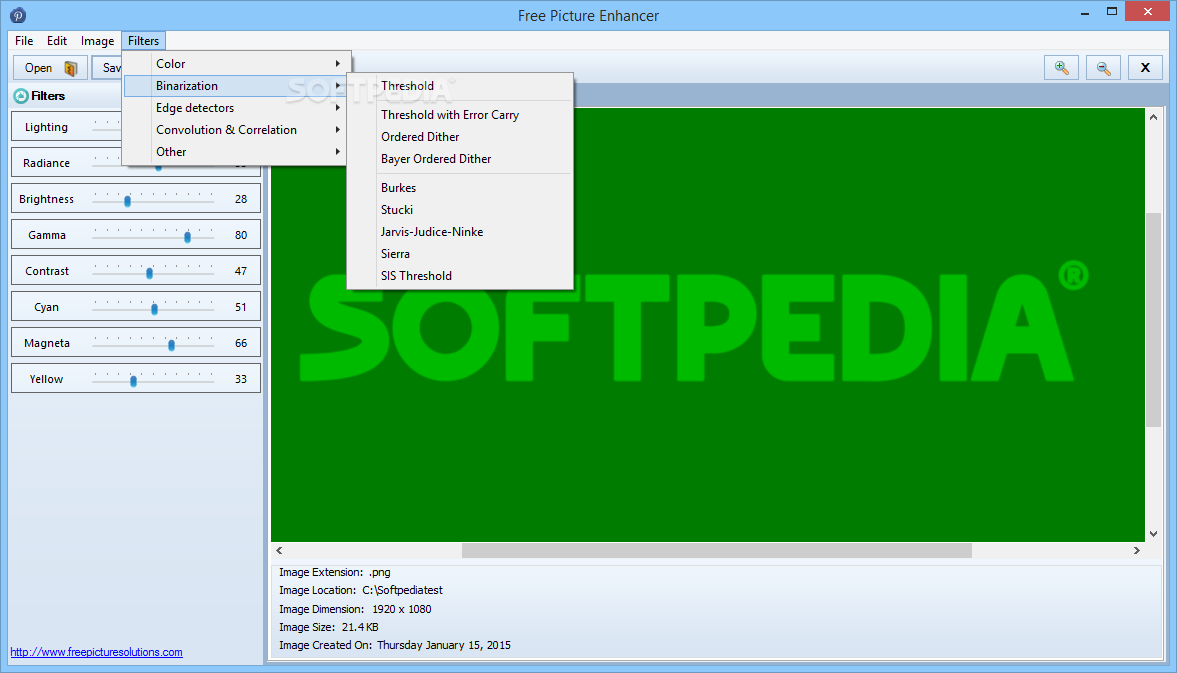This screenshot has height=673, width=1177.
Task: Click the horizontal scrollbar thumb
Action: pyautogui.click(x=717, y=550)
